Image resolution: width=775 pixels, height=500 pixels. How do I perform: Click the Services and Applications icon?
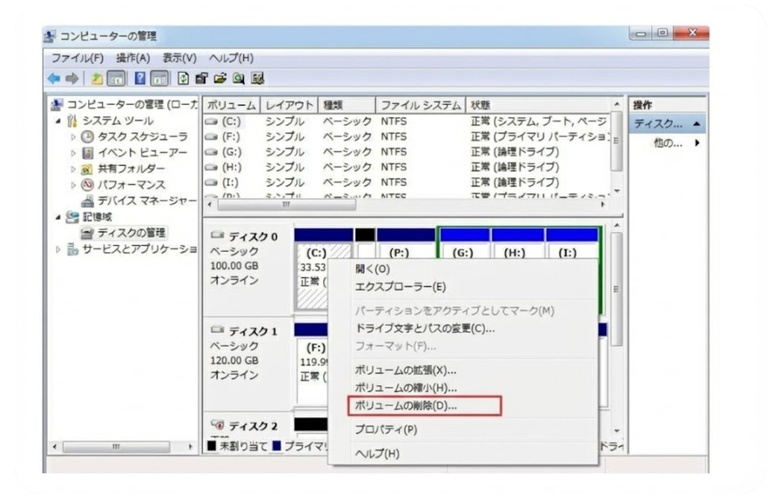coord(73,249)
